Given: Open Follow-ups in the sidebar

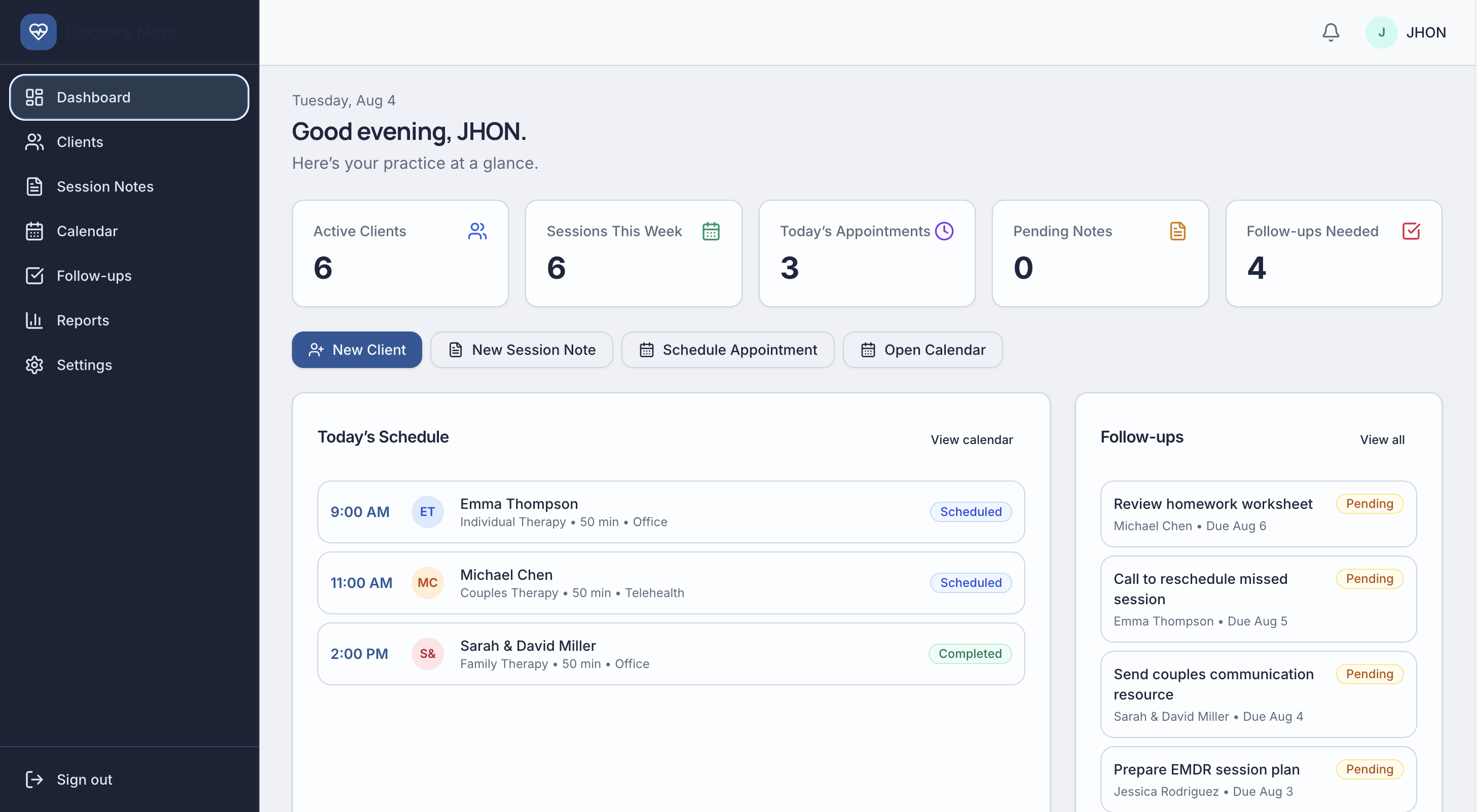Looking at the screenshot, I should [129, 275].
